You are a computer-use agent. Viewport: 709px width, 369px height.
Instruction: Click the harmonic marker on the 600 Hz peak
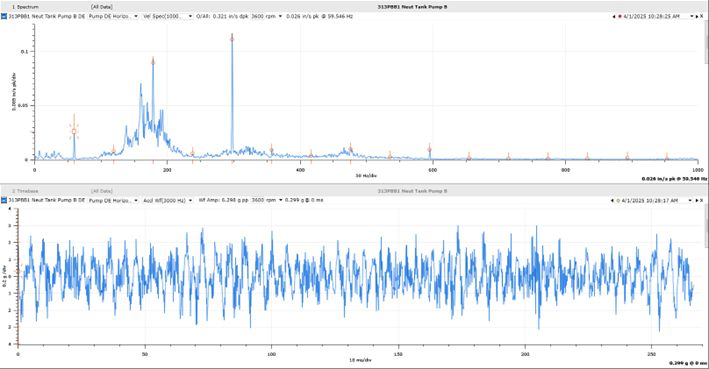[430, 148]
